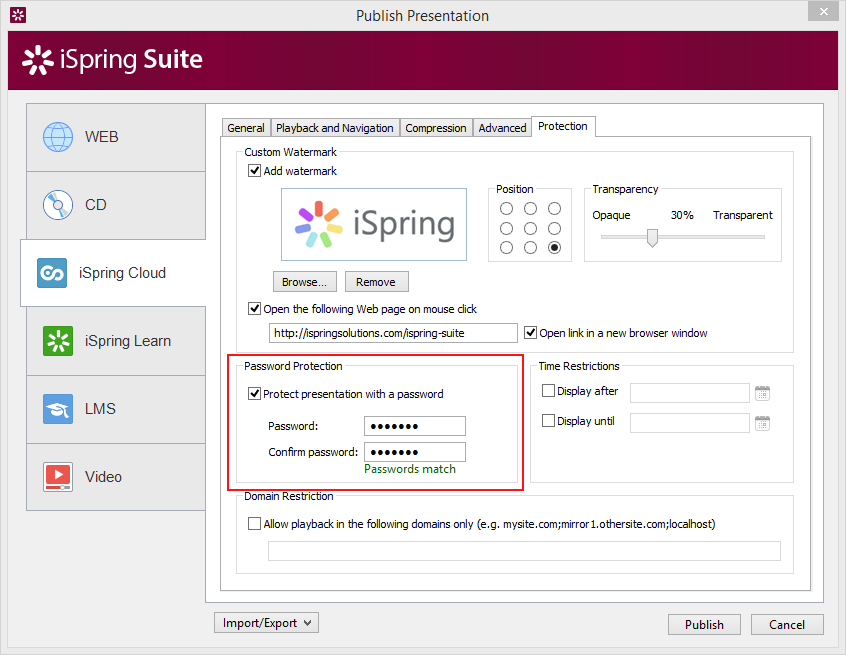Click the Confirm password field

(415, 452)
